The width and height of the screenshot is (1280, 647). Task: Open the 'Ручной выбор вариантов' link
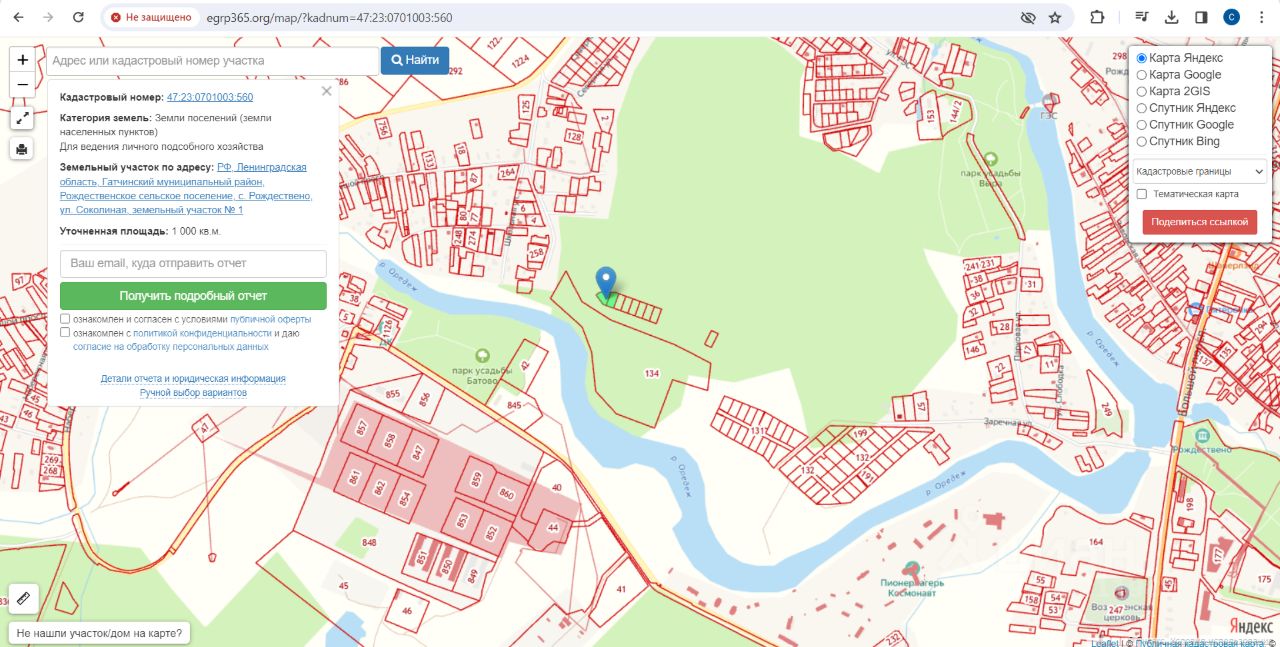pos(193,393)
